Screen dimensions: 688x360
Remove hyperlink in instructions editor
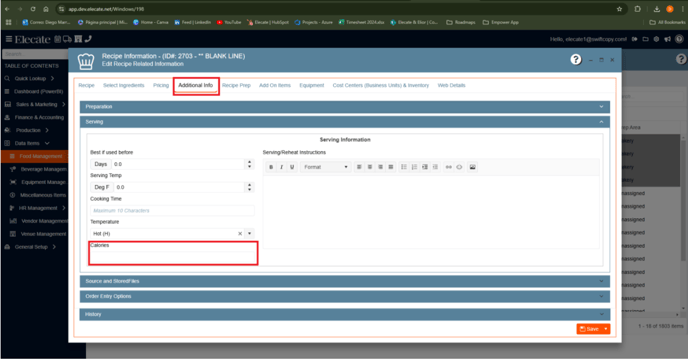click(x=459, y=167)
